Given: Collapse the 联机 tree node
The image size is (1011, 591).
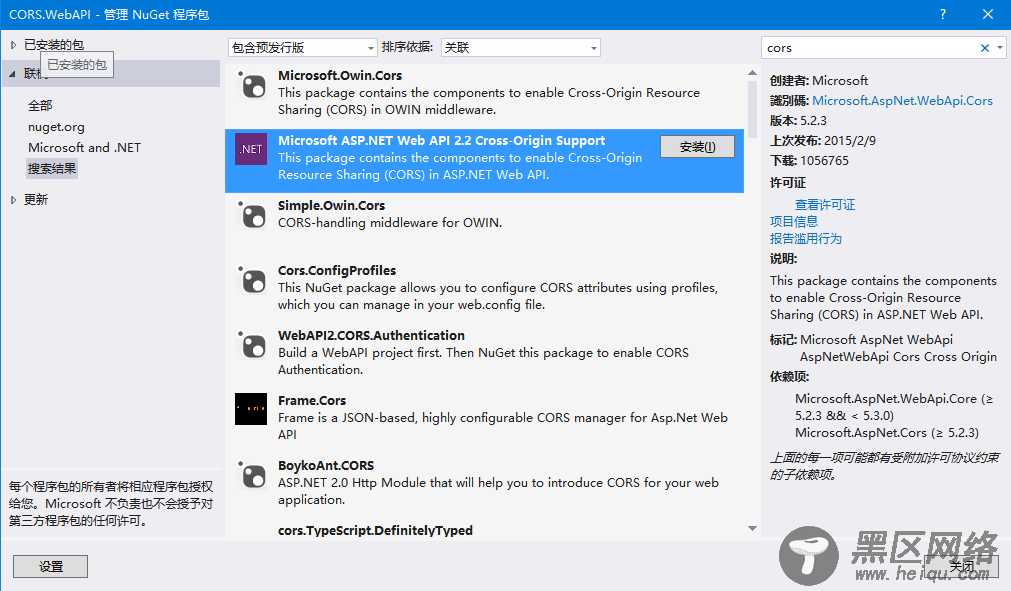Looking at the screenshot, I should click(13, 74).
